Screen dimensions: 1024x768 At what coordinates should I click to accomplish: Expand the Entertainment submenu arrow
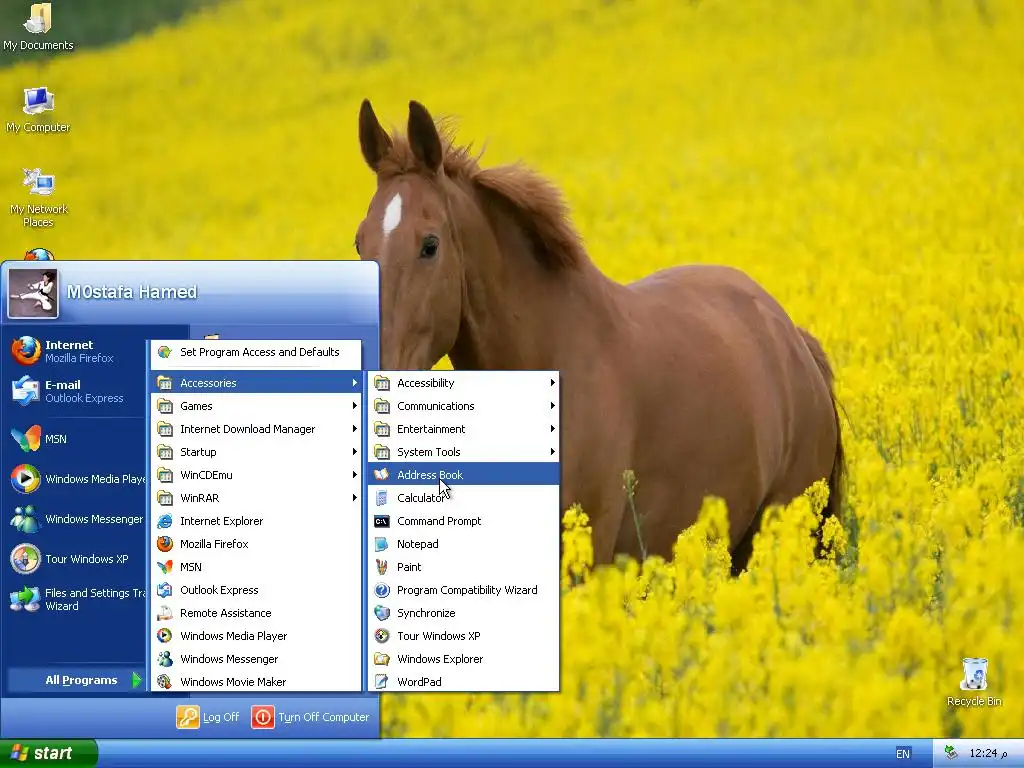(552, 429)
